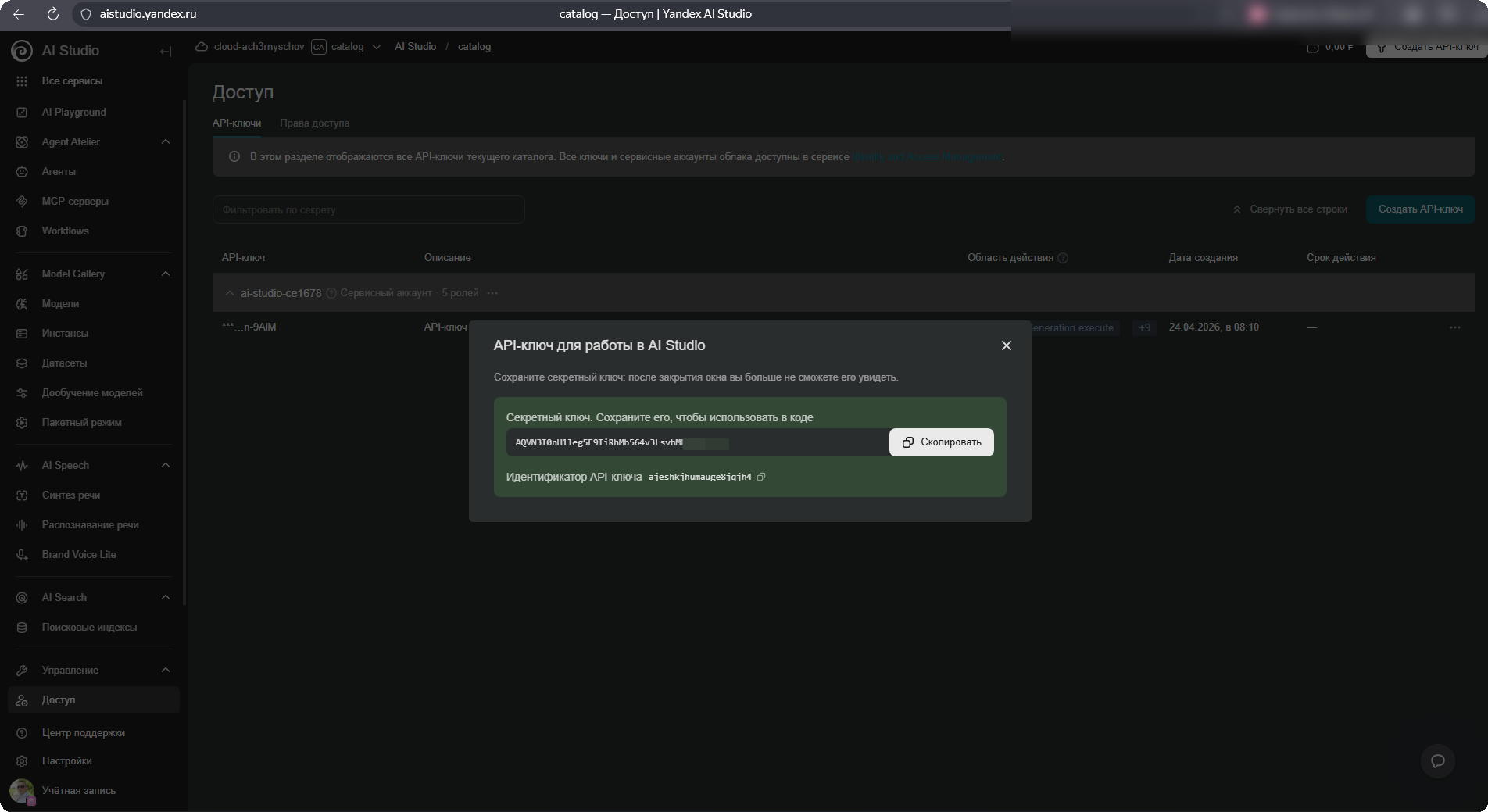1488x812 pixels.
Task: Open the Identity and Access Management link
Action: click(x=928, y=157)
